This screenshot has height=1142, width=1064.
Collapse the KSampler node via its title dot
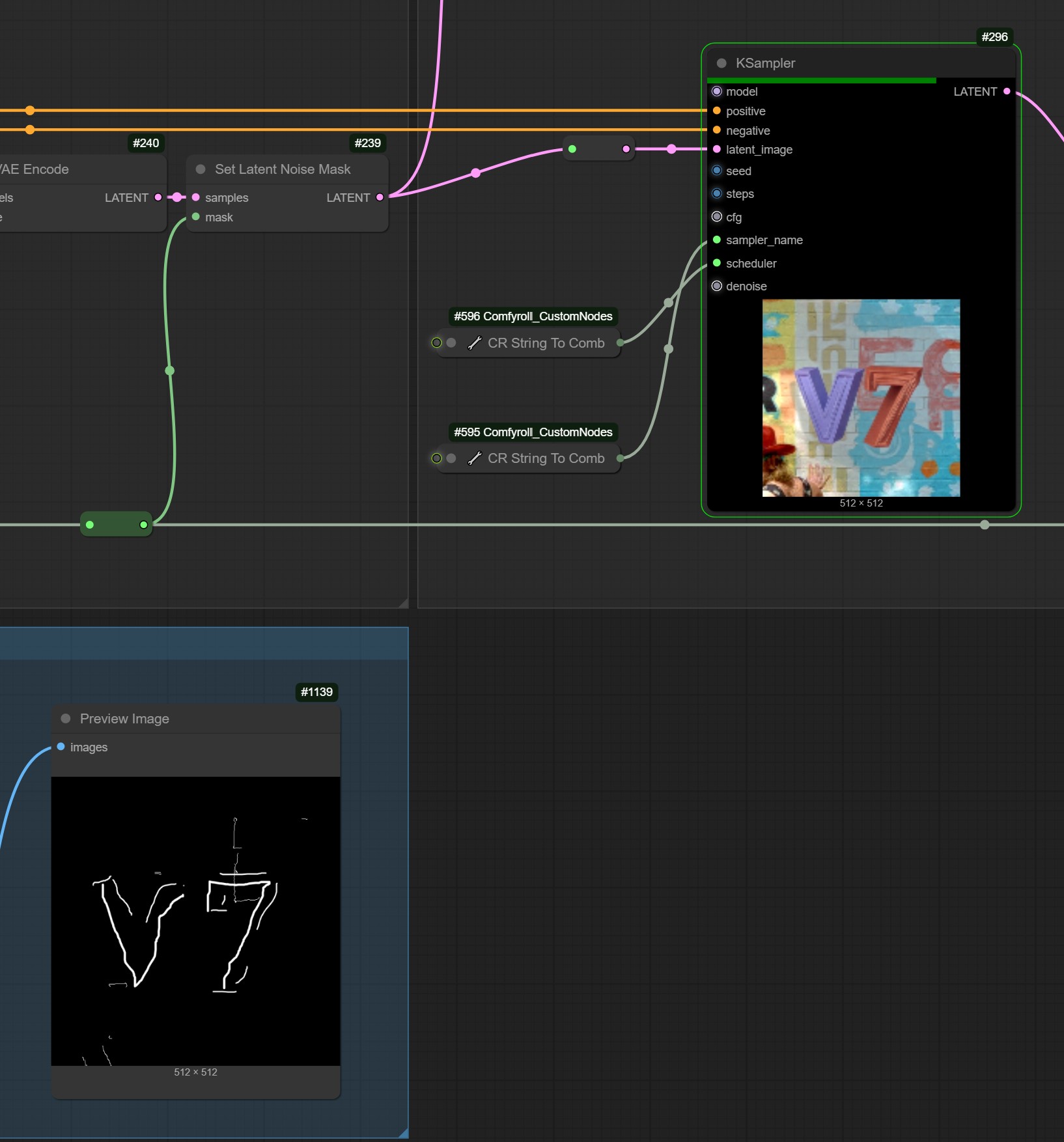(721, 63)
